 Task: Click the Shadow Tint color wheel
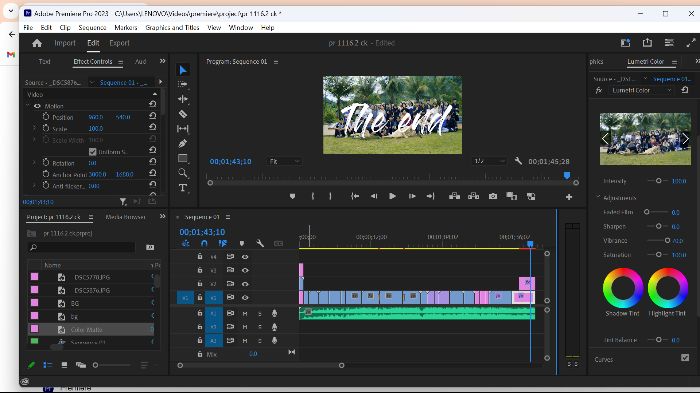coord(623,288)
